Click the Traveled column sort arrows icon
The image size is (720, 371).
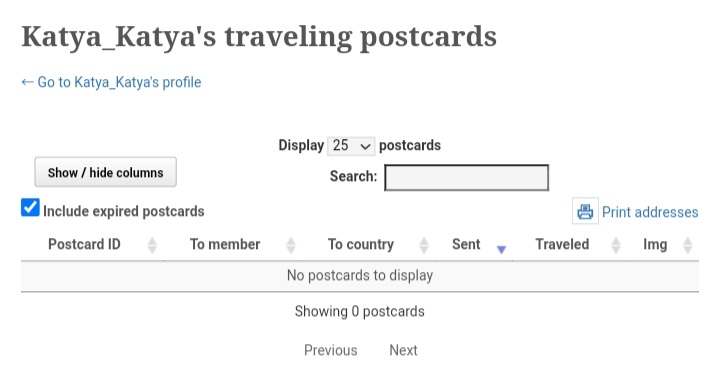click(x=616, y=245)
